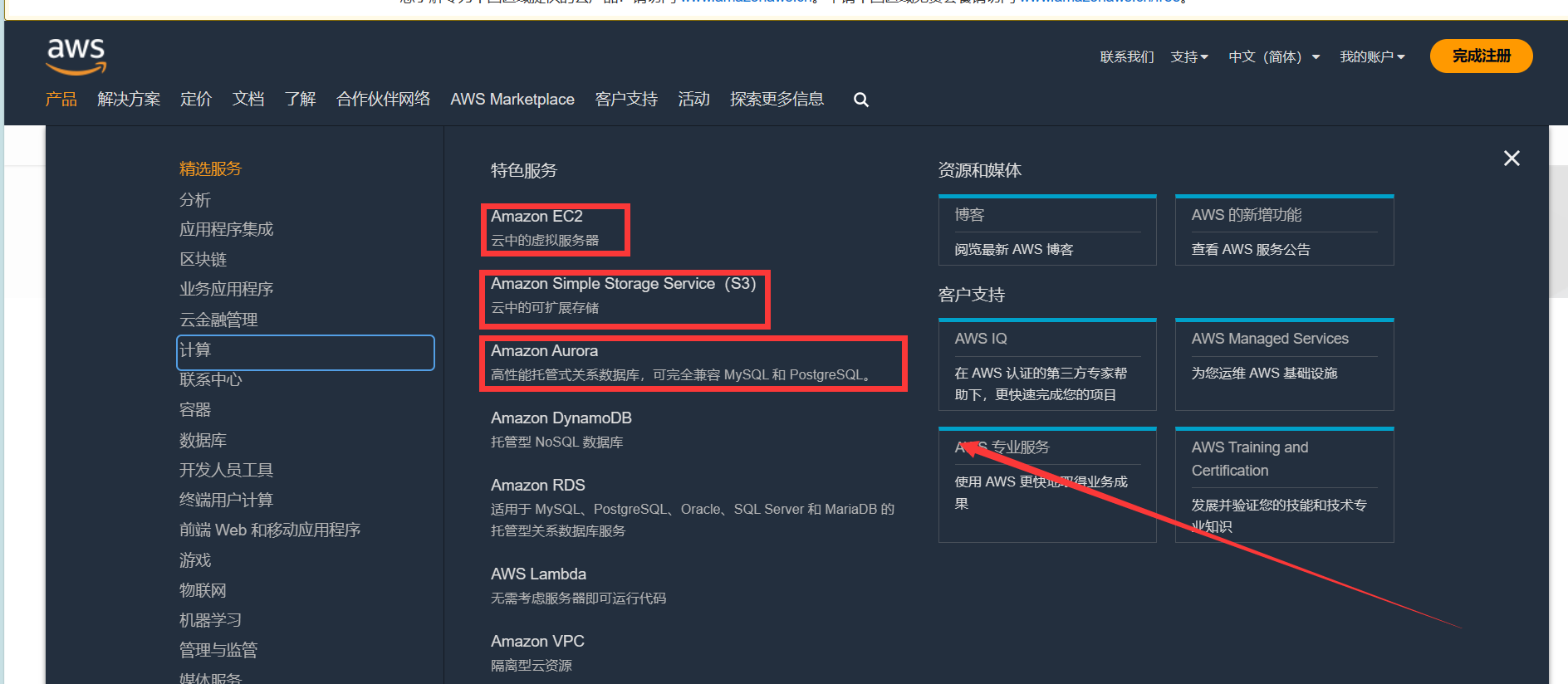The height and width of the screenshot is (684, 1568).
Task: Open the AWS Lambda link
Action: click(538, 574)
